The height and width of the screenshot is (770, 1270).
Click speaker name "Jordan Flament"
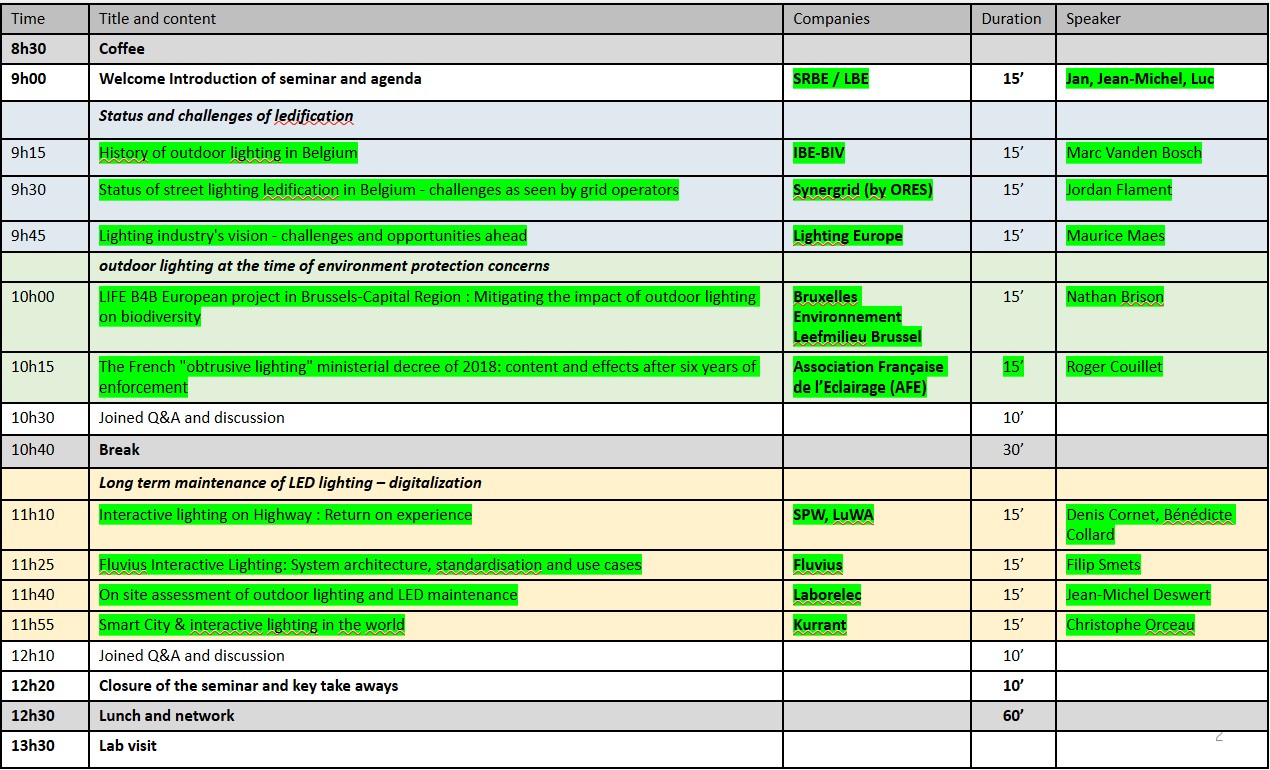1119,190
